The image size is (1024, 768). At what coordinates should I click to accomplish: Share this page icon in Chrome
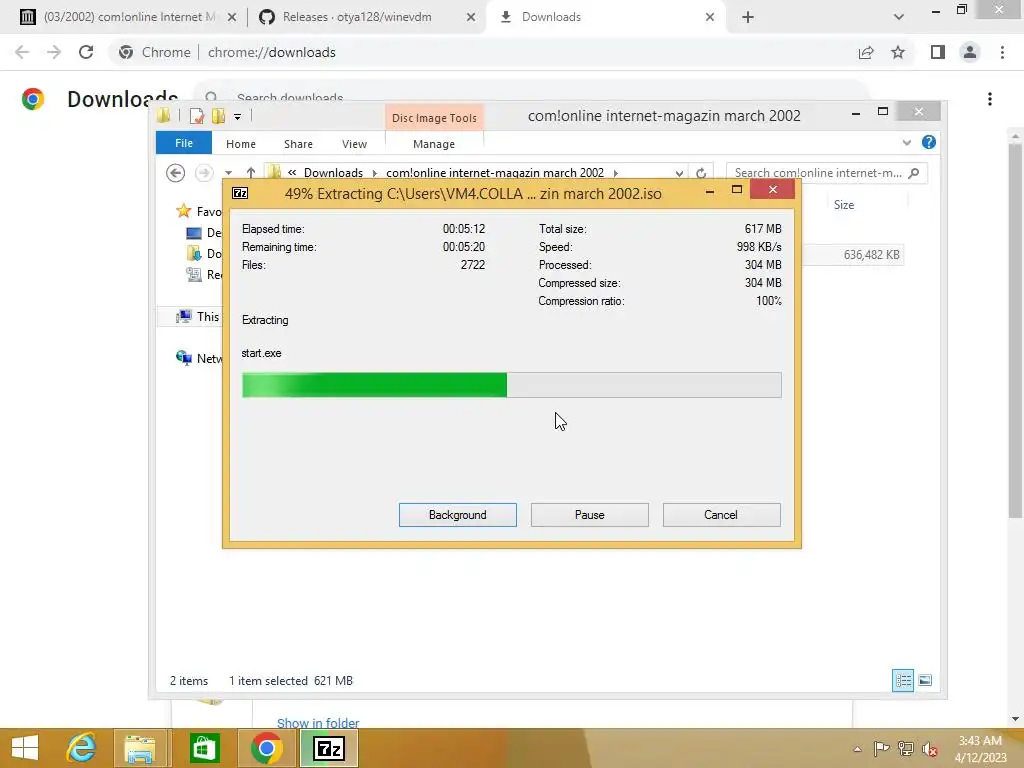pos(866,52)
